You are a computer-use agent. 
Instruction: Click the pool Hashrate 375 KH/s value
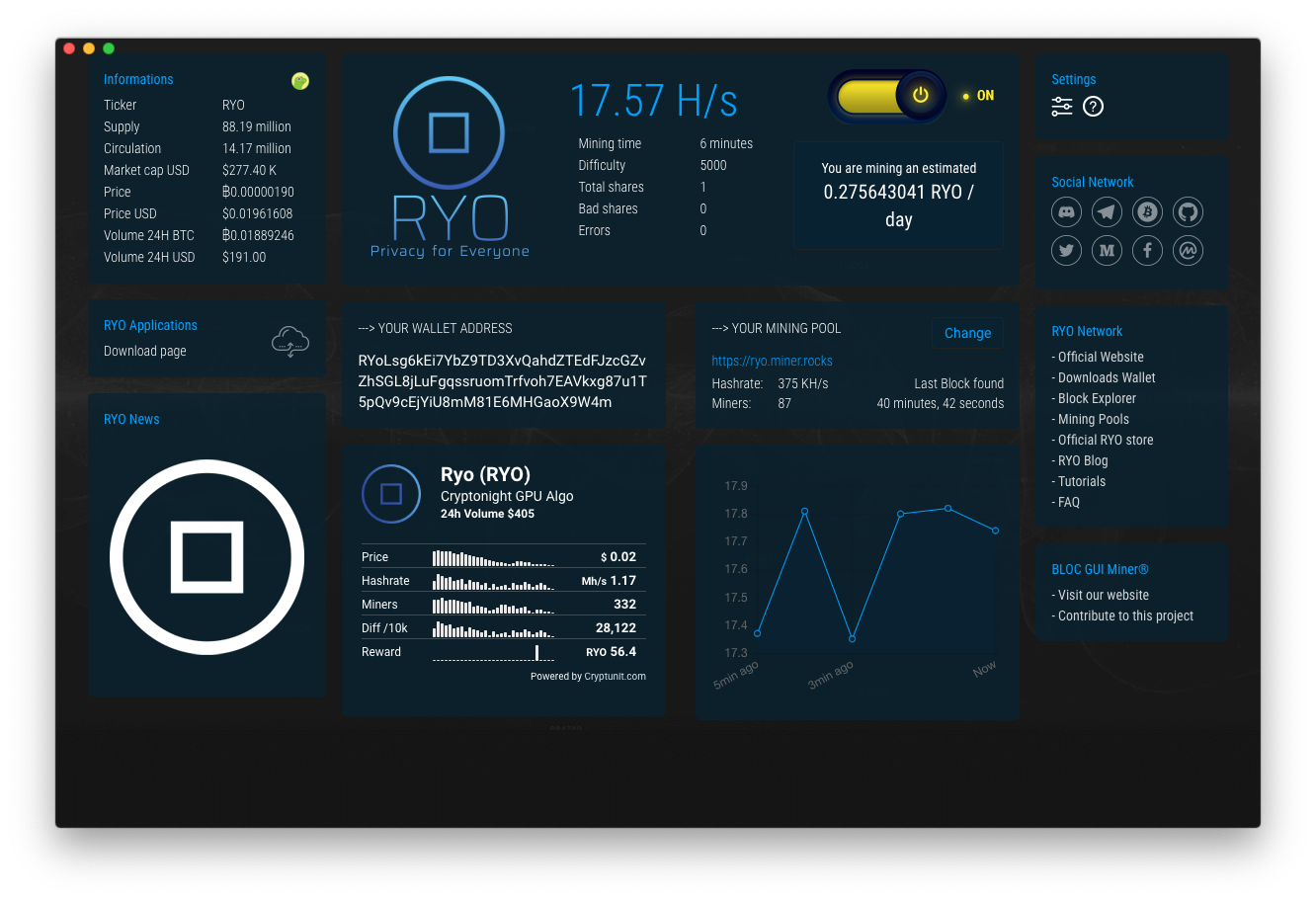(803, 383)
